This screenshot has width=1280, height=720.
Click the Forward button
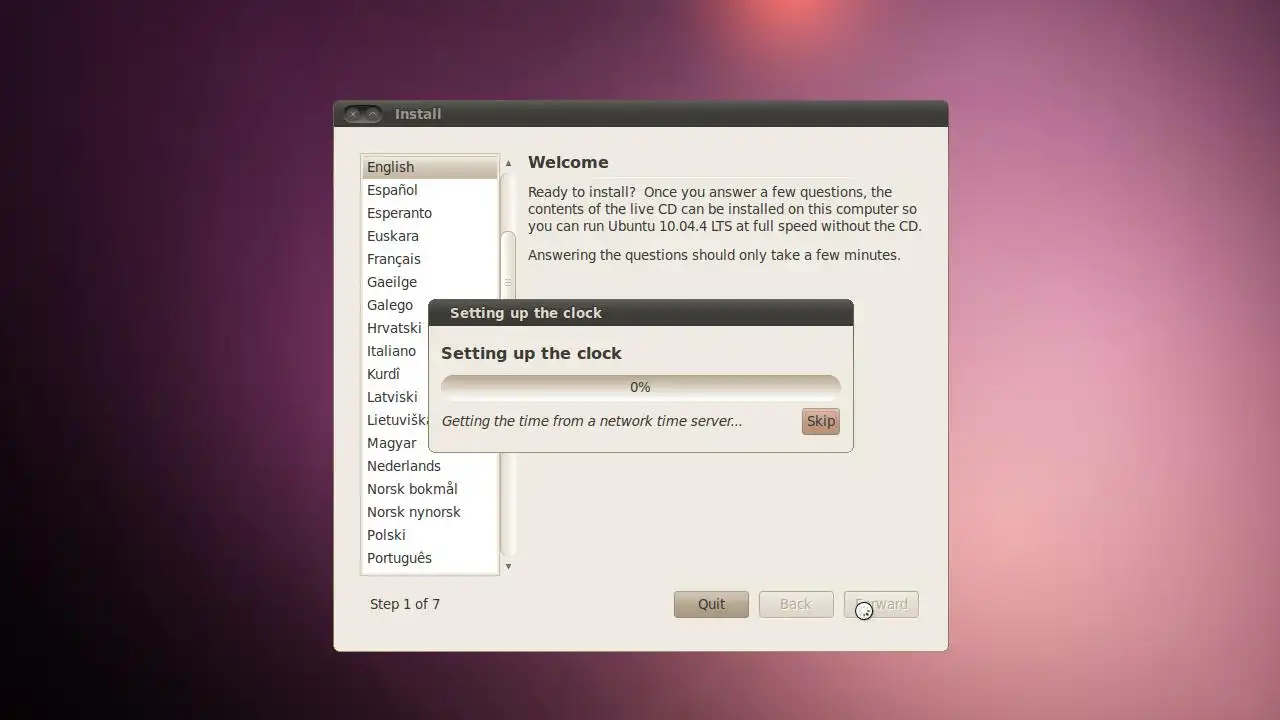coord(881,604)
